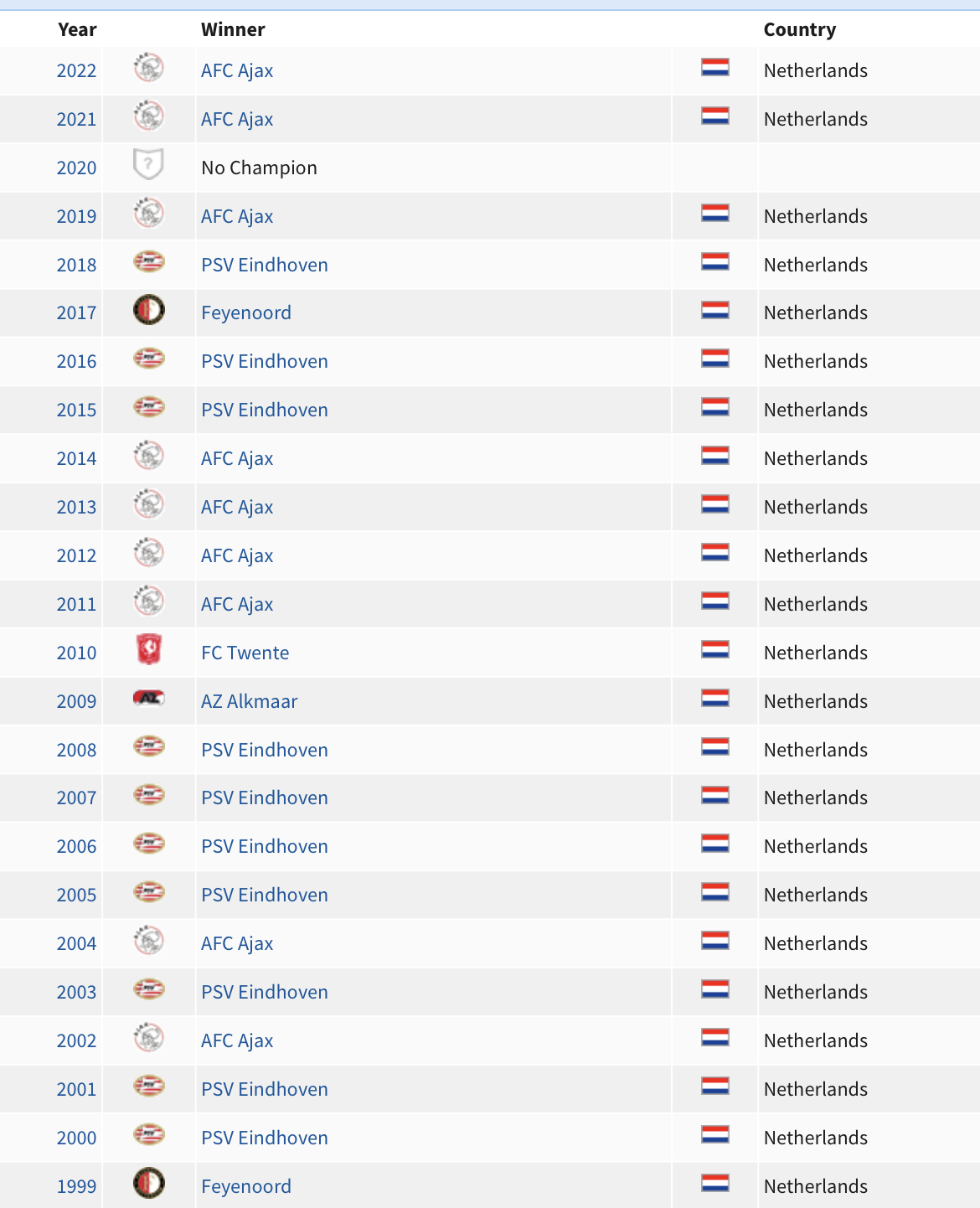Click the FC Twente crest in 2010 row
This screenshot has width=980, height=1208.
[x=149, y=649]
